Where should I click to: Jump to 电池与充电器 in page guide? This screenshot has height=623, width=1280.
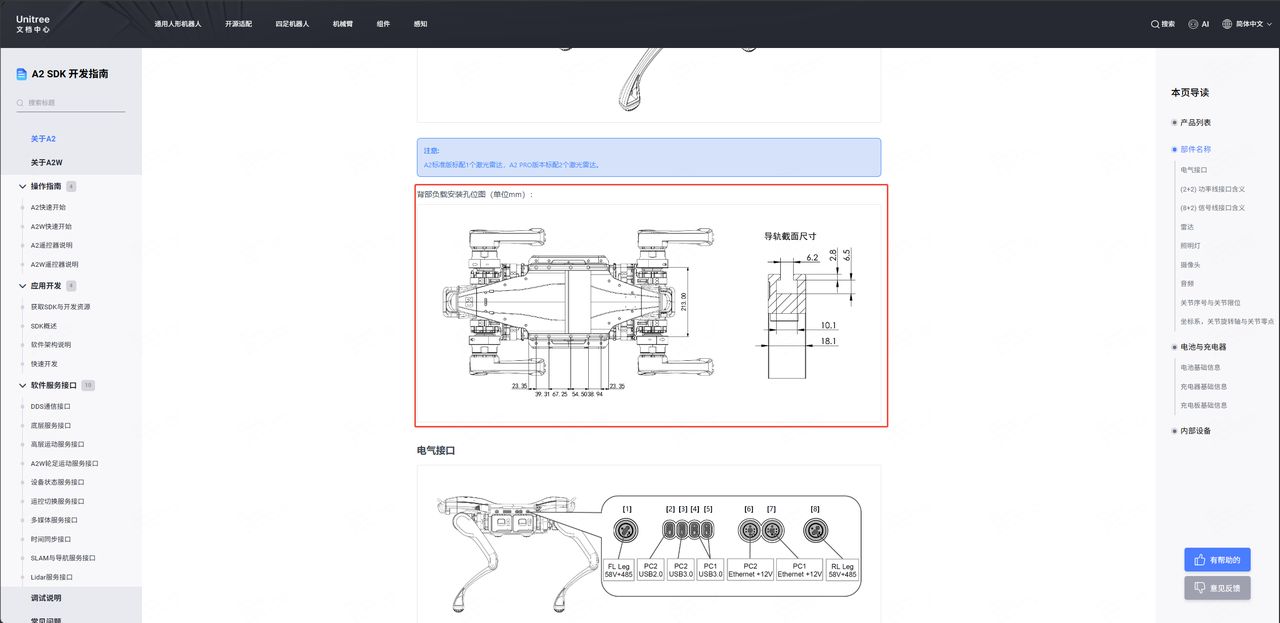point(1203,347)
